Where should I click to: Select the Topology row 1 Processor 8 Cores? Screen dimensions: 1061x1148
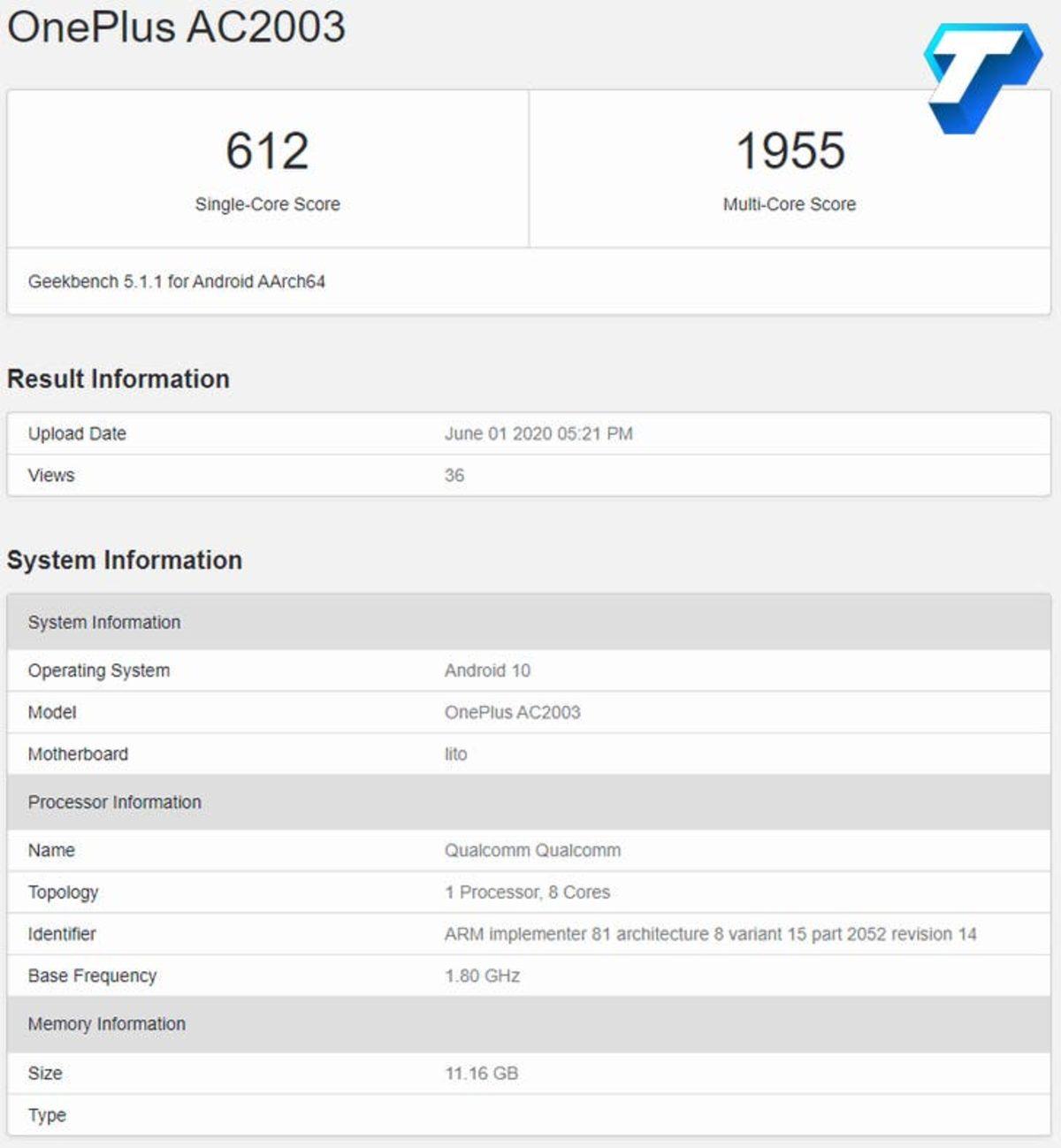click(x=526, y=892)
